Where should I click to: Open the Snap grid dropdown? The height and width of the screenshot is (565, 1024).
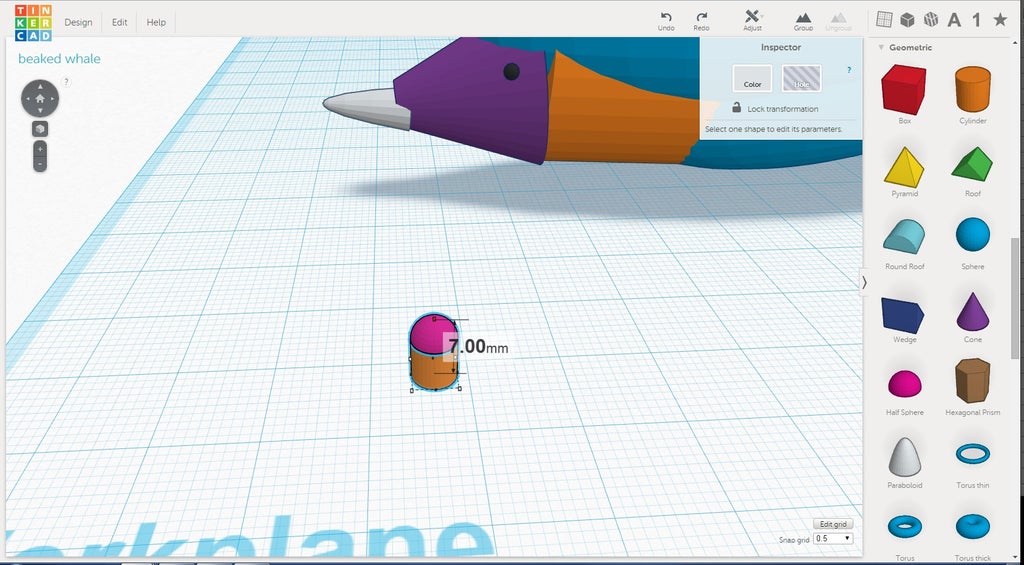833,538
